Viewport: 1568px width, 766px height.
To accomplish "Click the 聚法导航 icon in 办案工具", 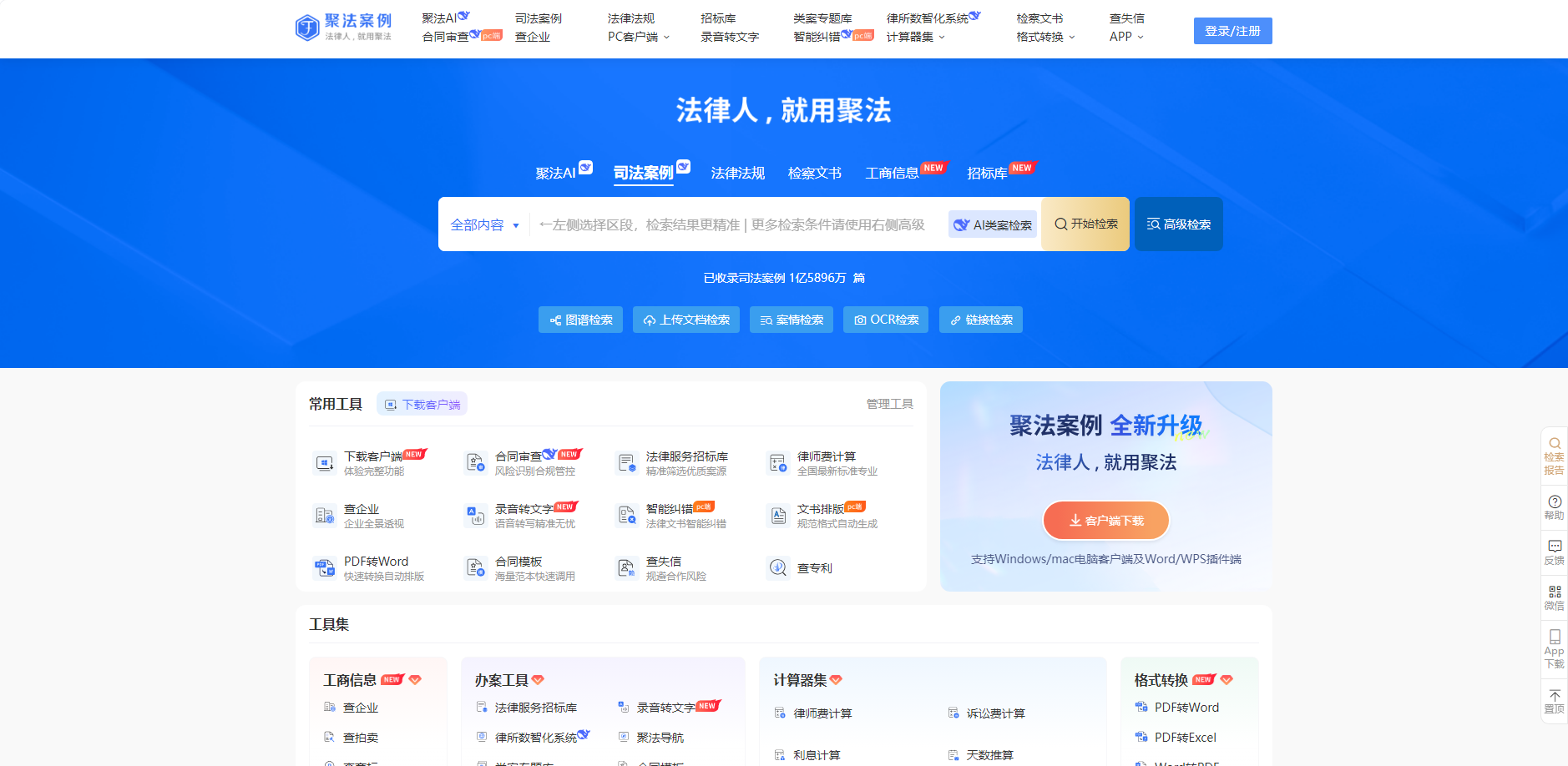I will tap(623, 737).
